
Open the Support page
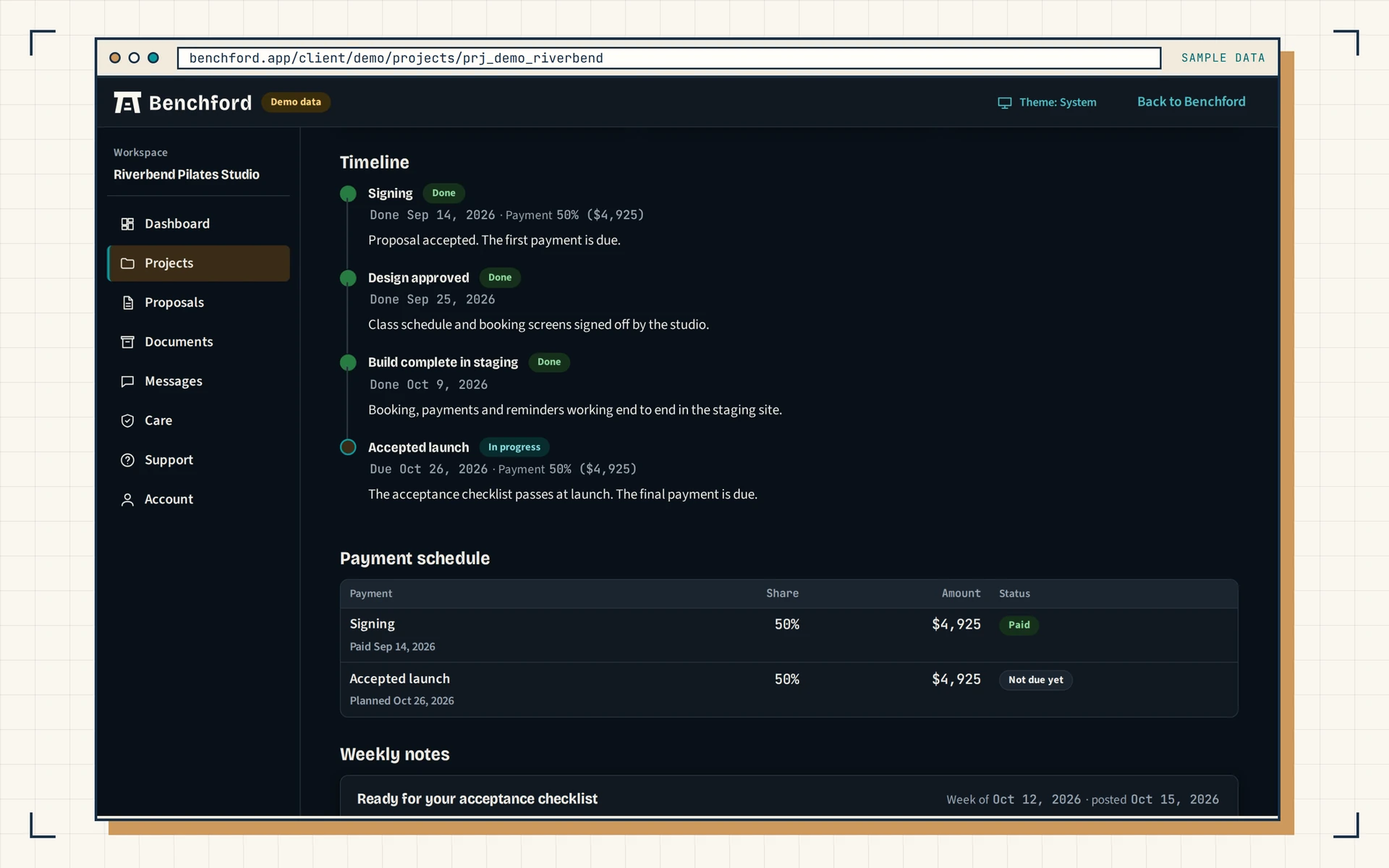click(x=198, y=460)
